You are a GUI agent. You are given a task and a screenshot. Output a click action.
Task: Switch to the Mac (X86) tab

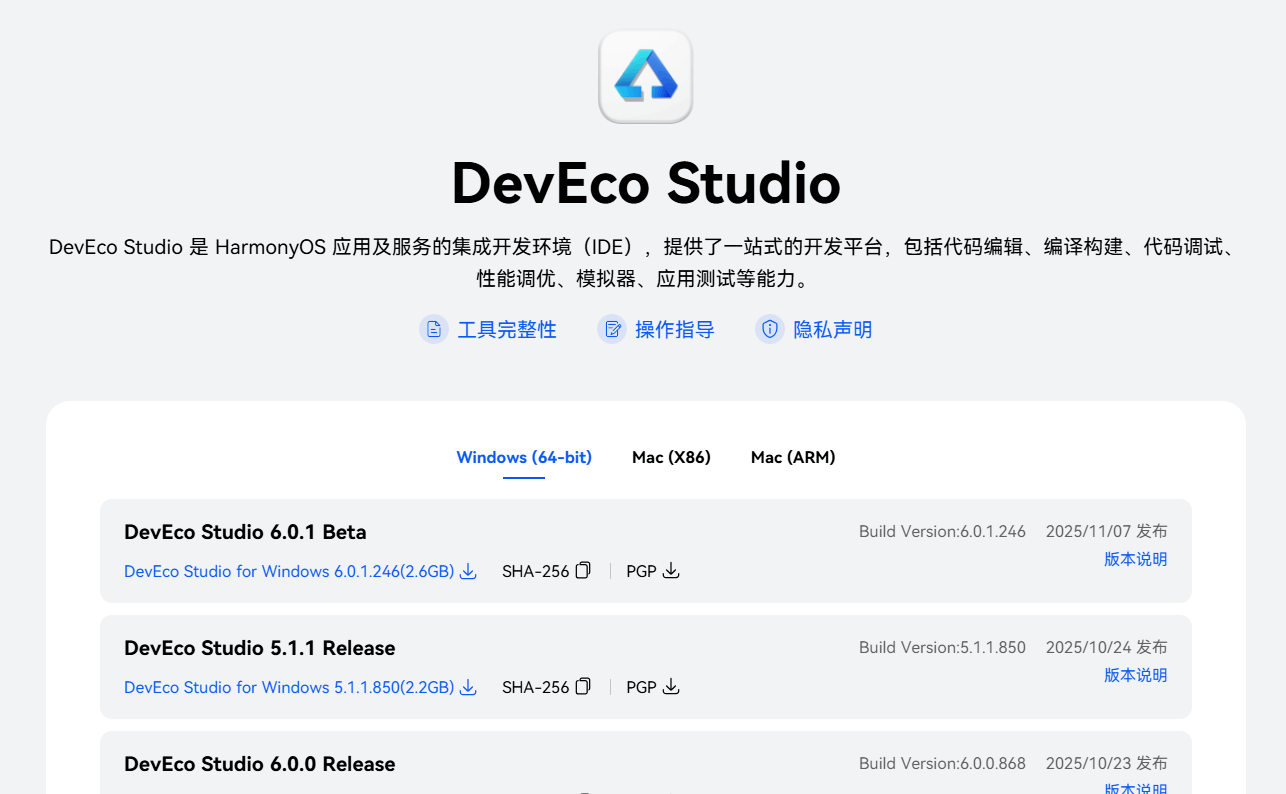pos(671,457)
